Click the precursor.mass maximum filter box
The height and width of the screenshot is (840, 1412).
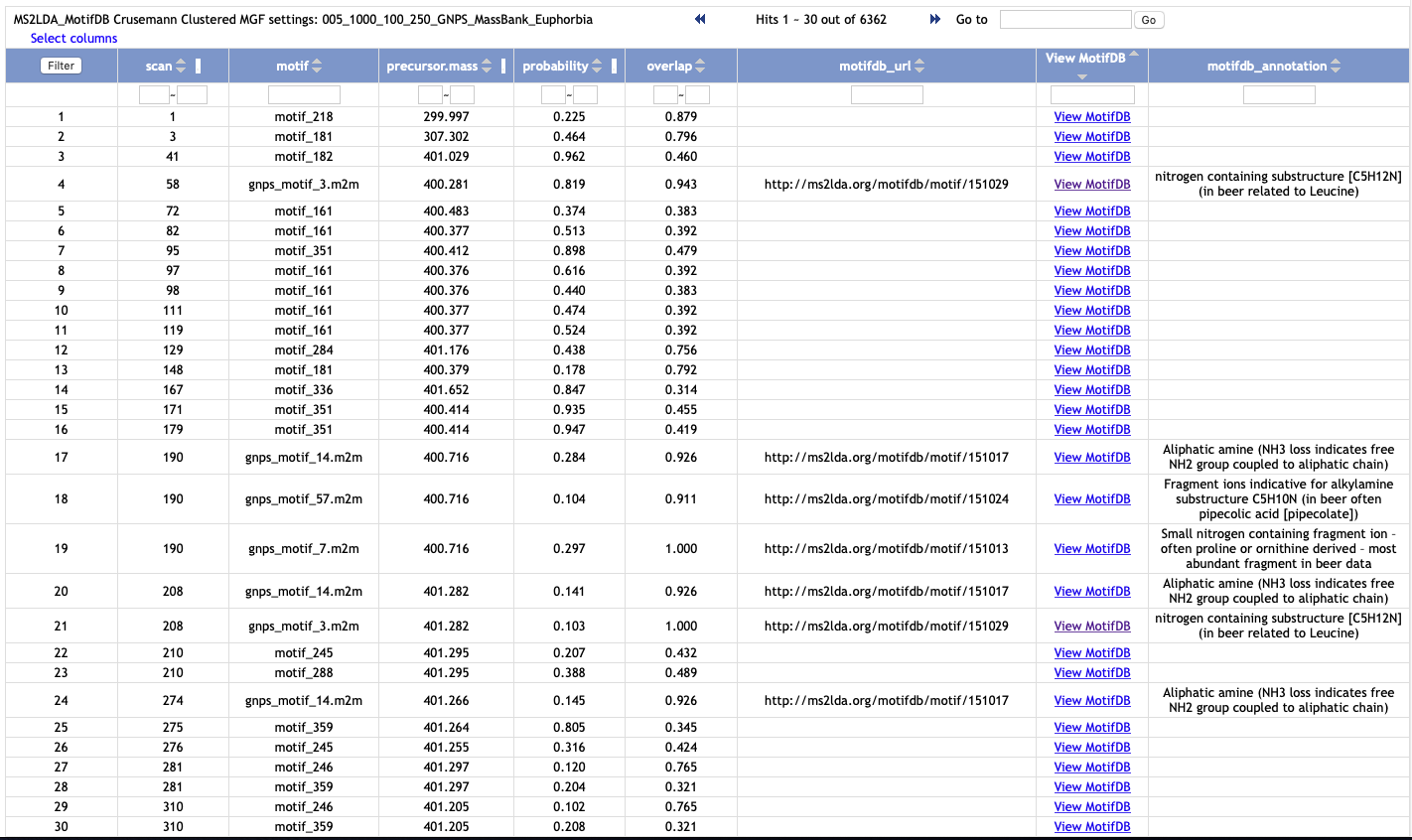click(x=462, y=95)
